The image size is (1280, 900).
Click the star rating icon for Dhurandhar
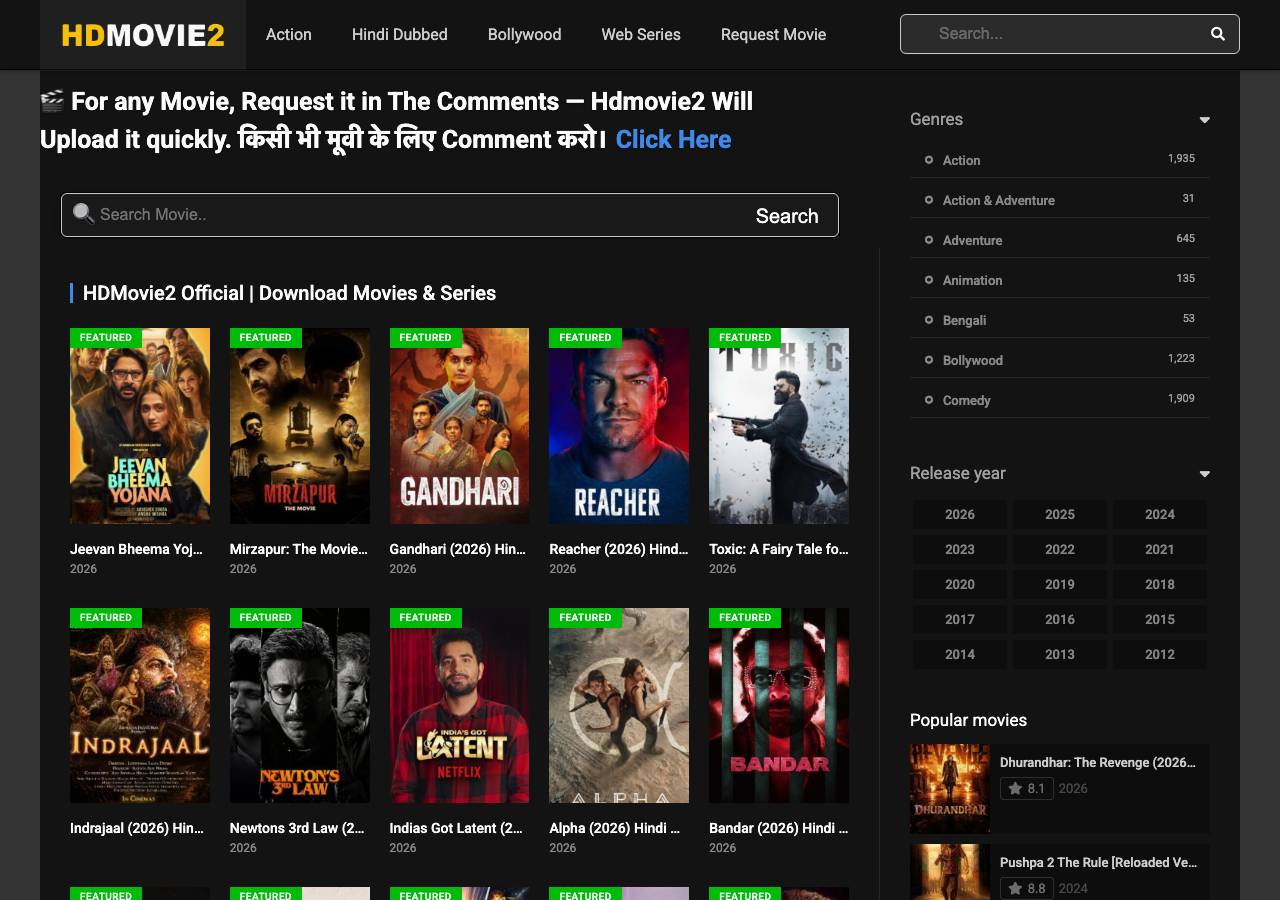(1015, 788)
